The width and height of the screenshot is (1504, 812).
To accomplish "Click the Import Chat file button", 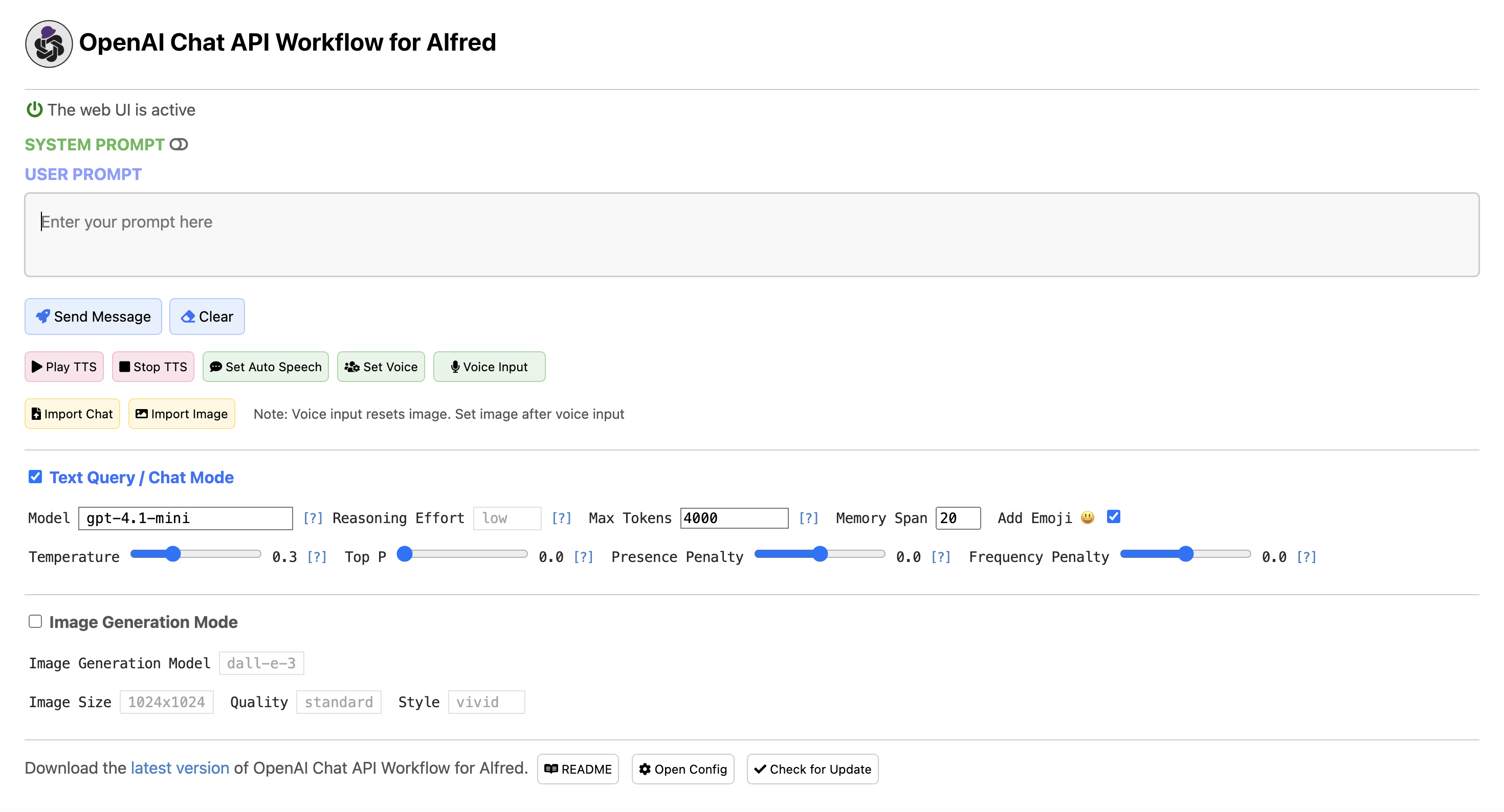I will (x=72, y=414).
